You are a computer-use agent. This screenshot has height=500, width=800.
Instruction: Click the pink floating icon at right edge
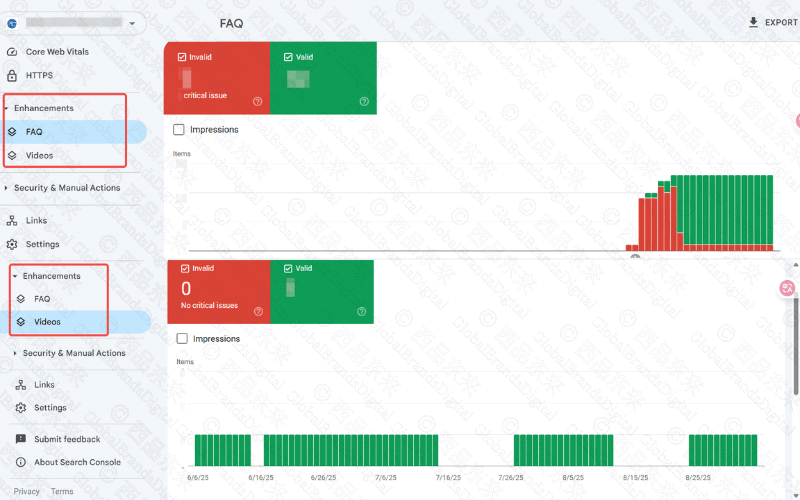(x=788, y=288)
